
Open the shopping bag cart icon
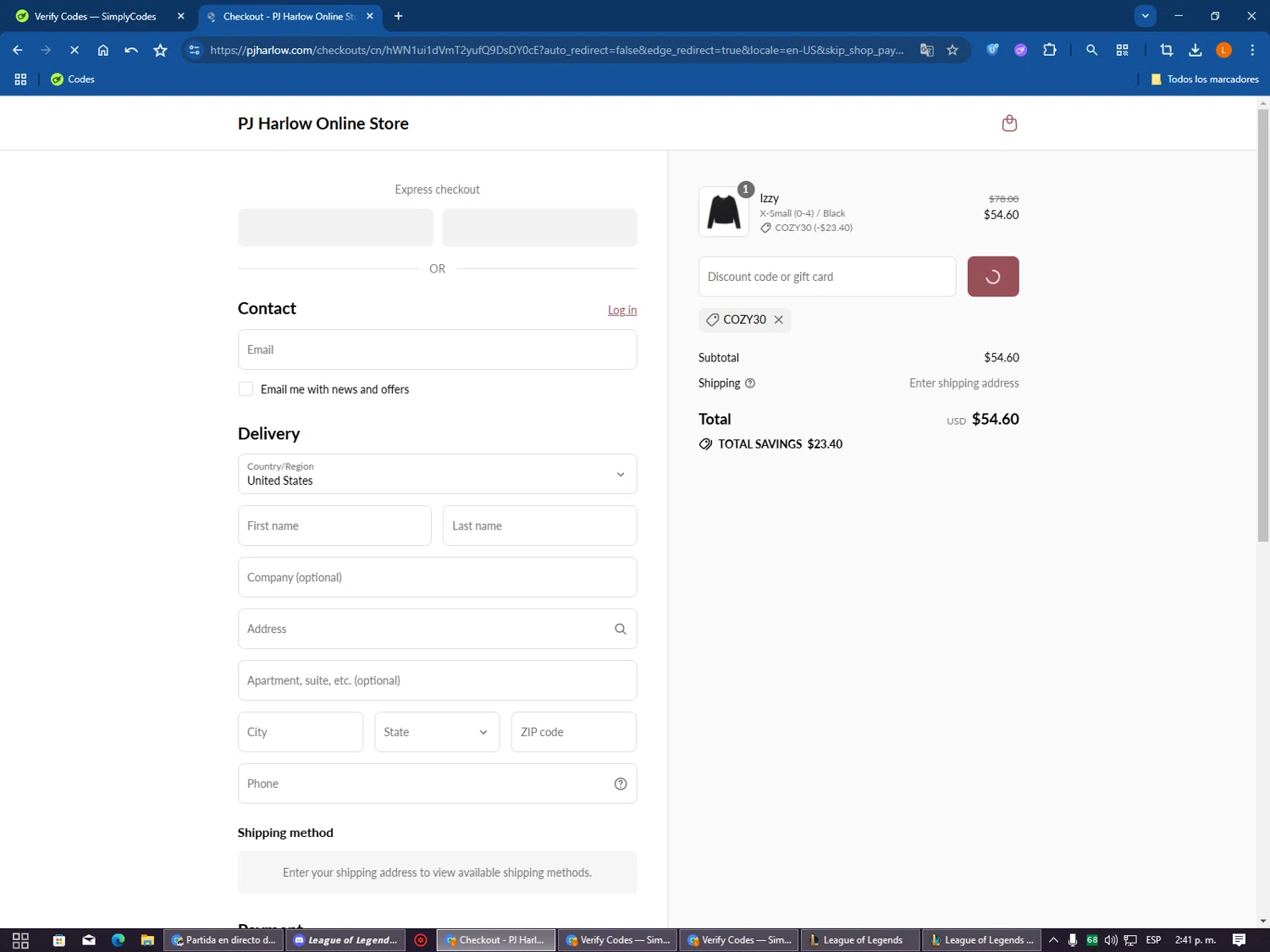point(1008,124)
